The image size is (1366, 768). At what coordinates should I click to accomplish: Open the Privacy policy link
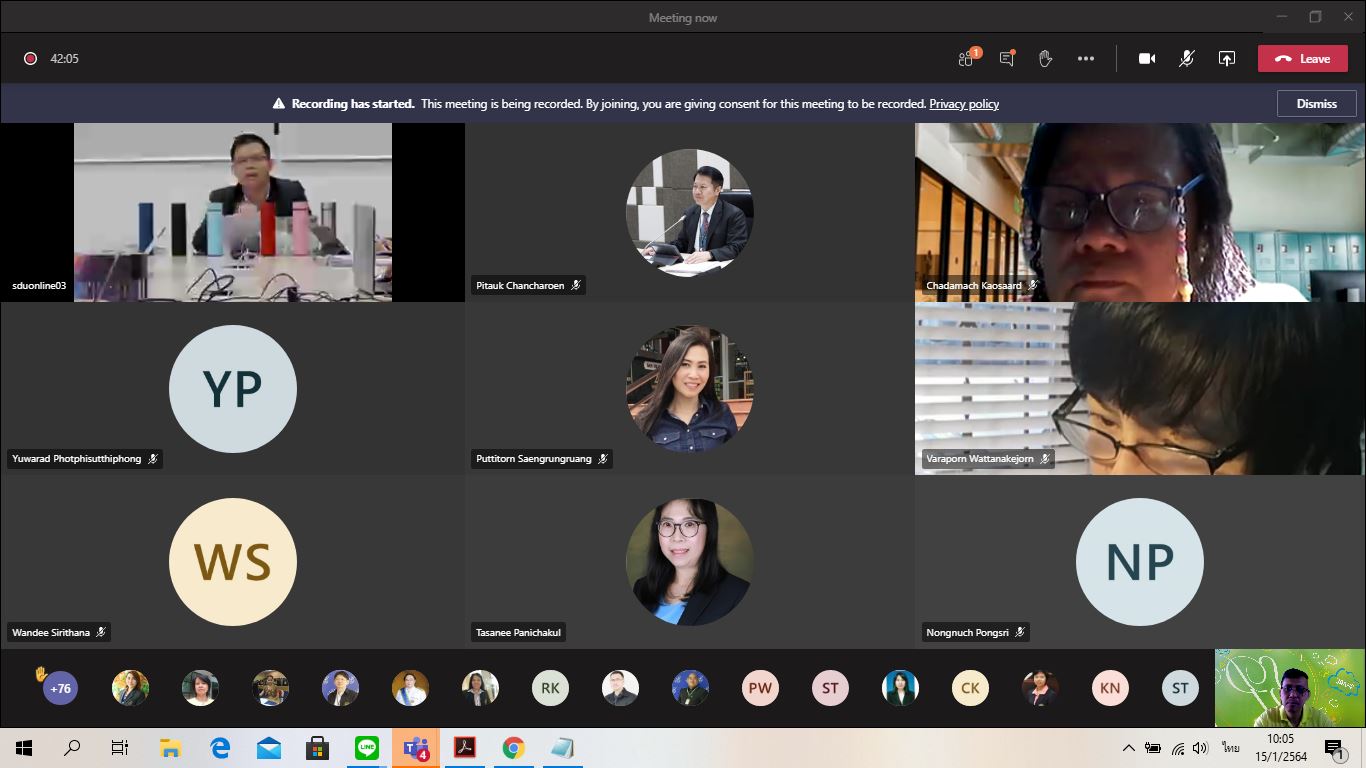964,104
